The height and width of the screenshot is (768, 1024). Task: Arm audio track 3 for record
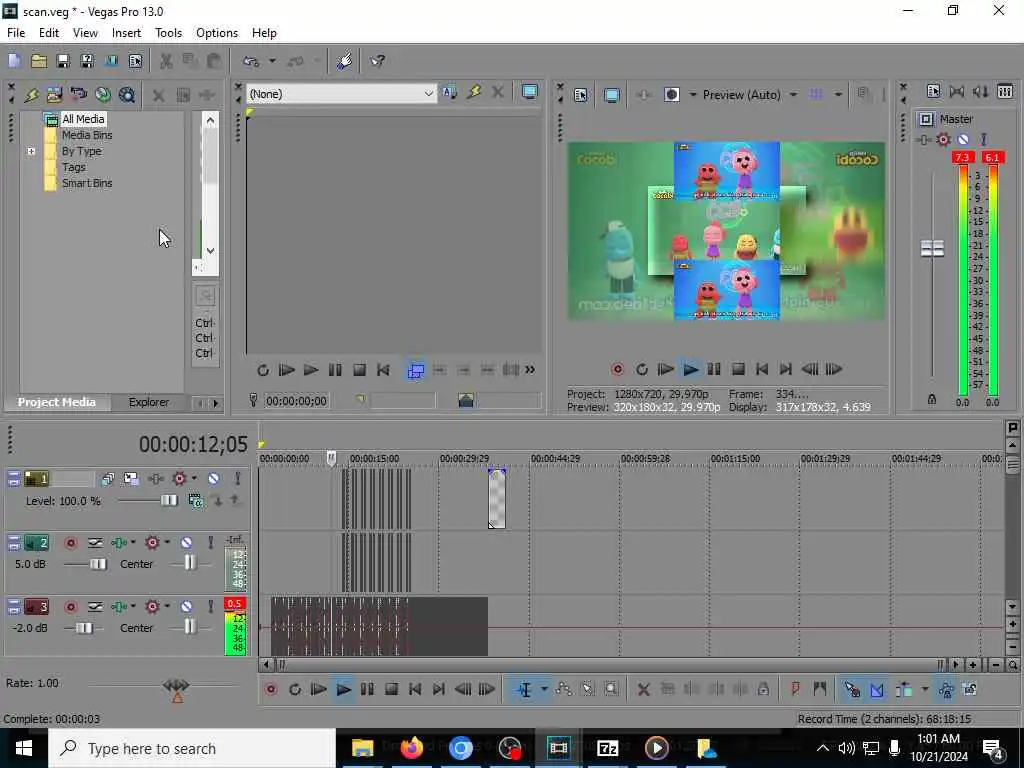click(71, 607)
